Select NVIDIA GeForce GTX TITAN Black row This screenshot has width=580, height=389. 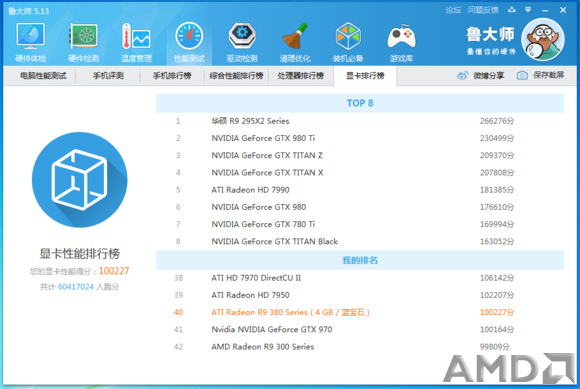[360, 241]
